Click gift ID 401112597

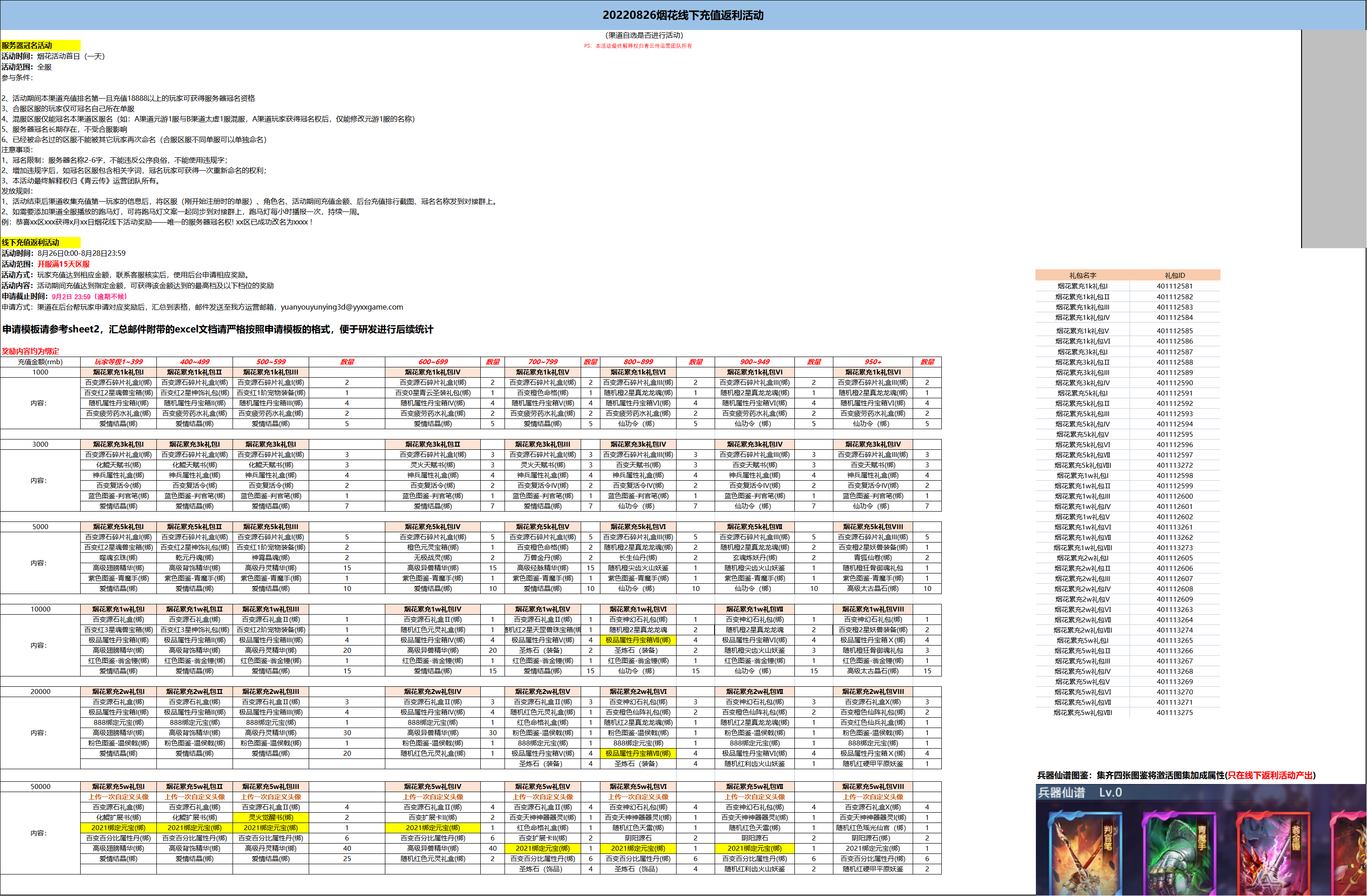[x=1175, y=455]
